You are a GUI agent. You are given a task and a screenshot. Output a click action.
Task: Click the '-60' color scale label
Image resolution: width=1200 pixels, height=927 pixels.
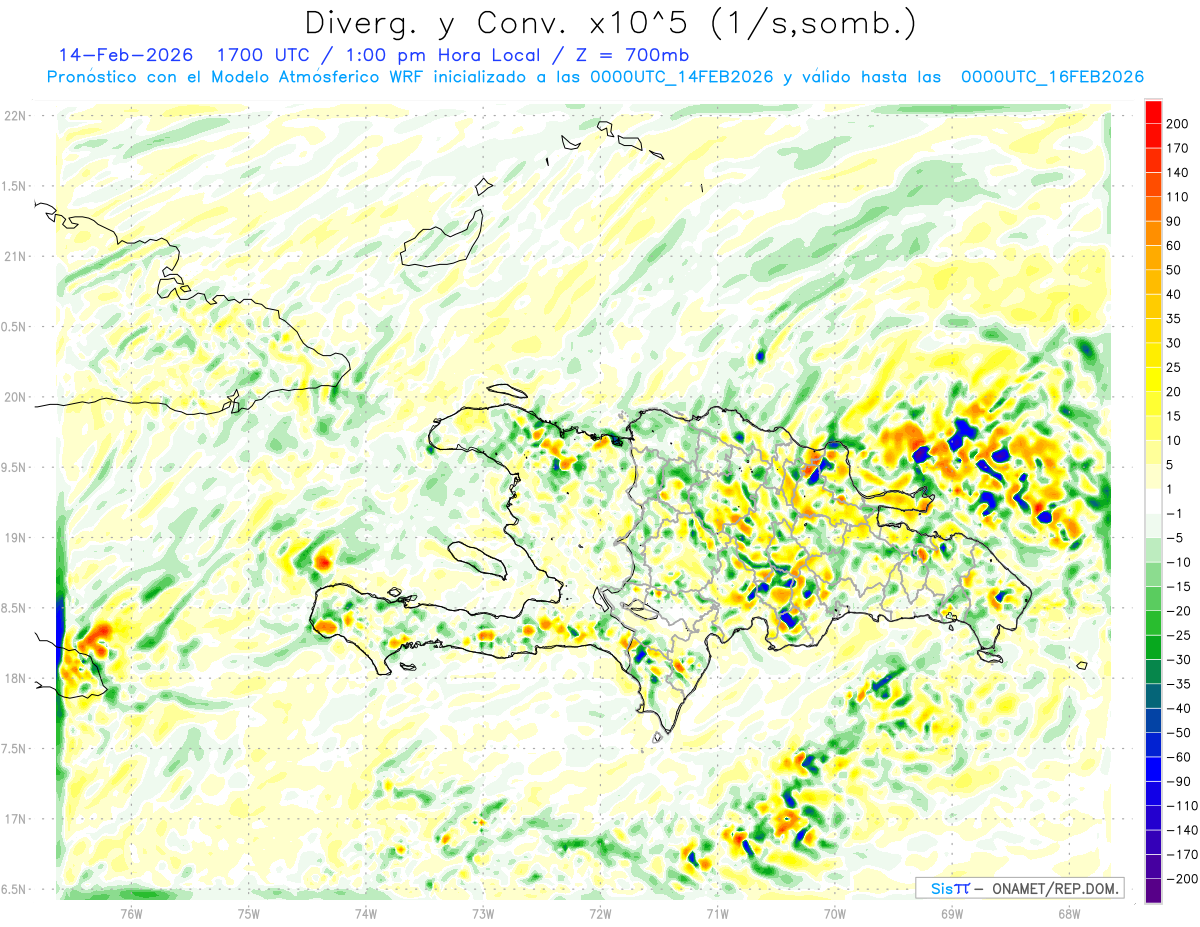[x=1179, y=757]
